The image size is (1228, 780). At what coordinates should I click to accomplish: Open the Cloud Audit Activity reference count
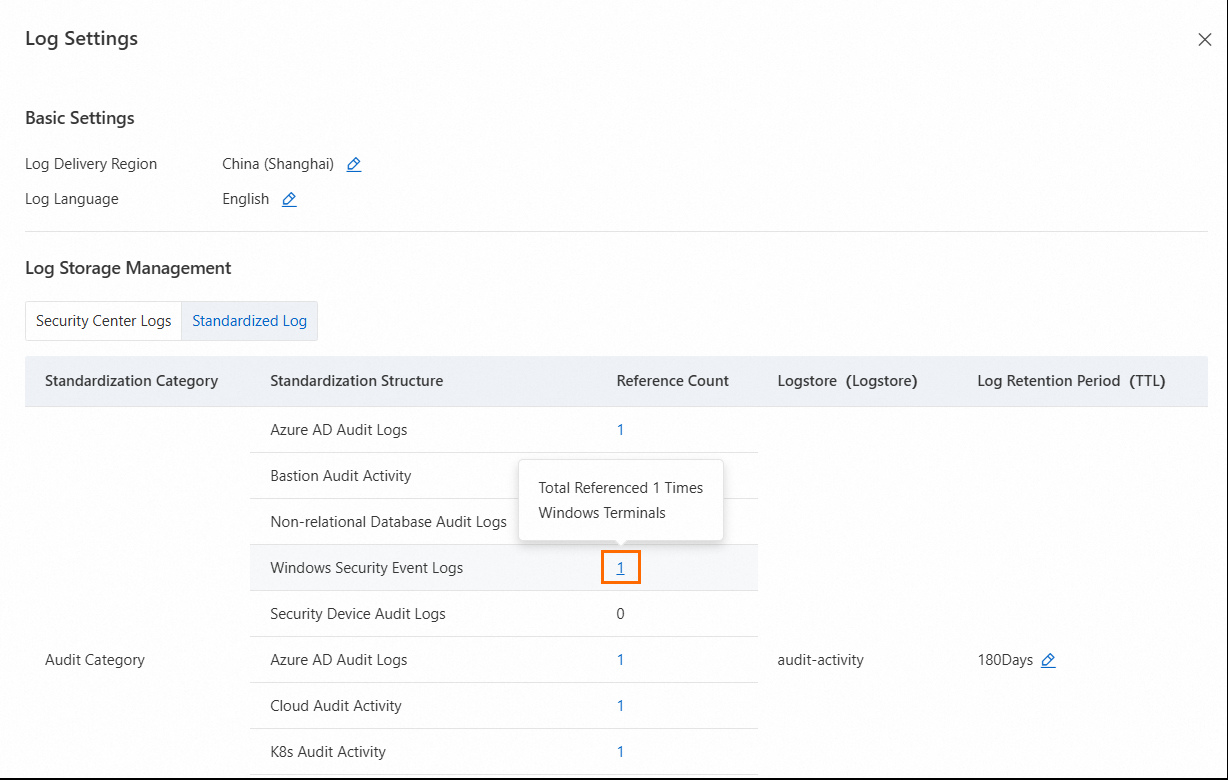point(620,706)
